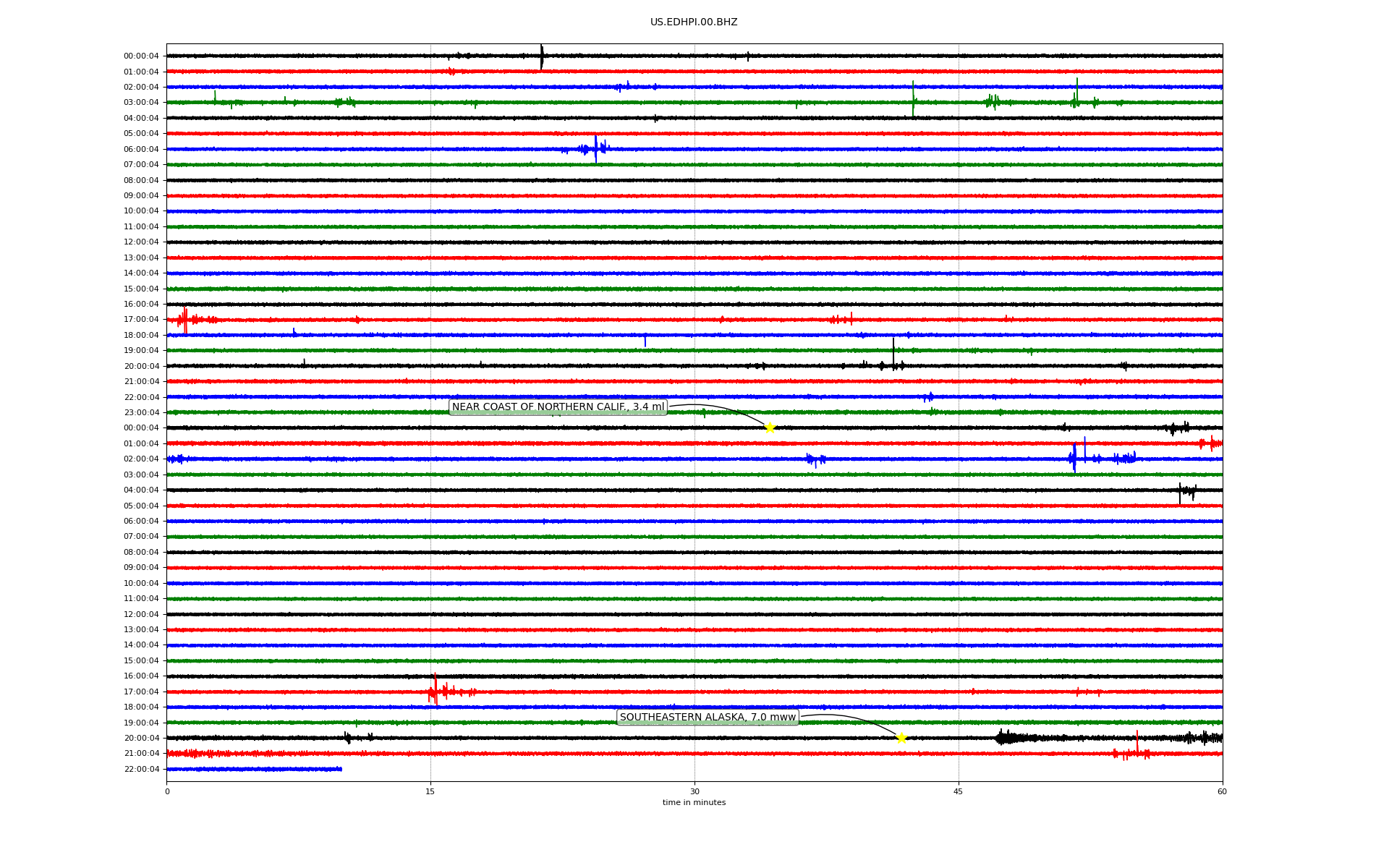Click the 'time in minutes' axis label
Screen dimensions: 1389x868
click(694, 803)
